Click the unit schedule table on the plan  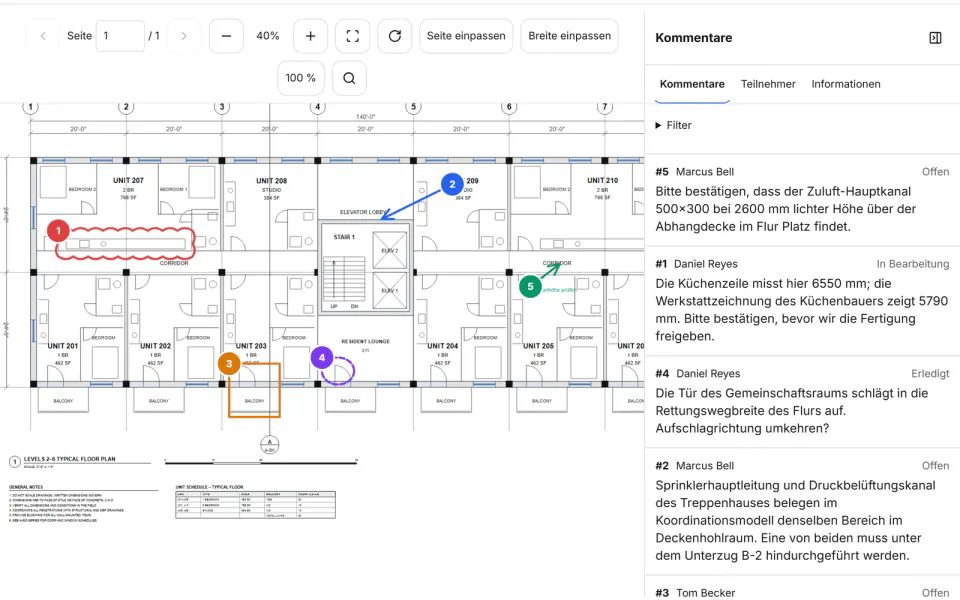tap(255, 504)
